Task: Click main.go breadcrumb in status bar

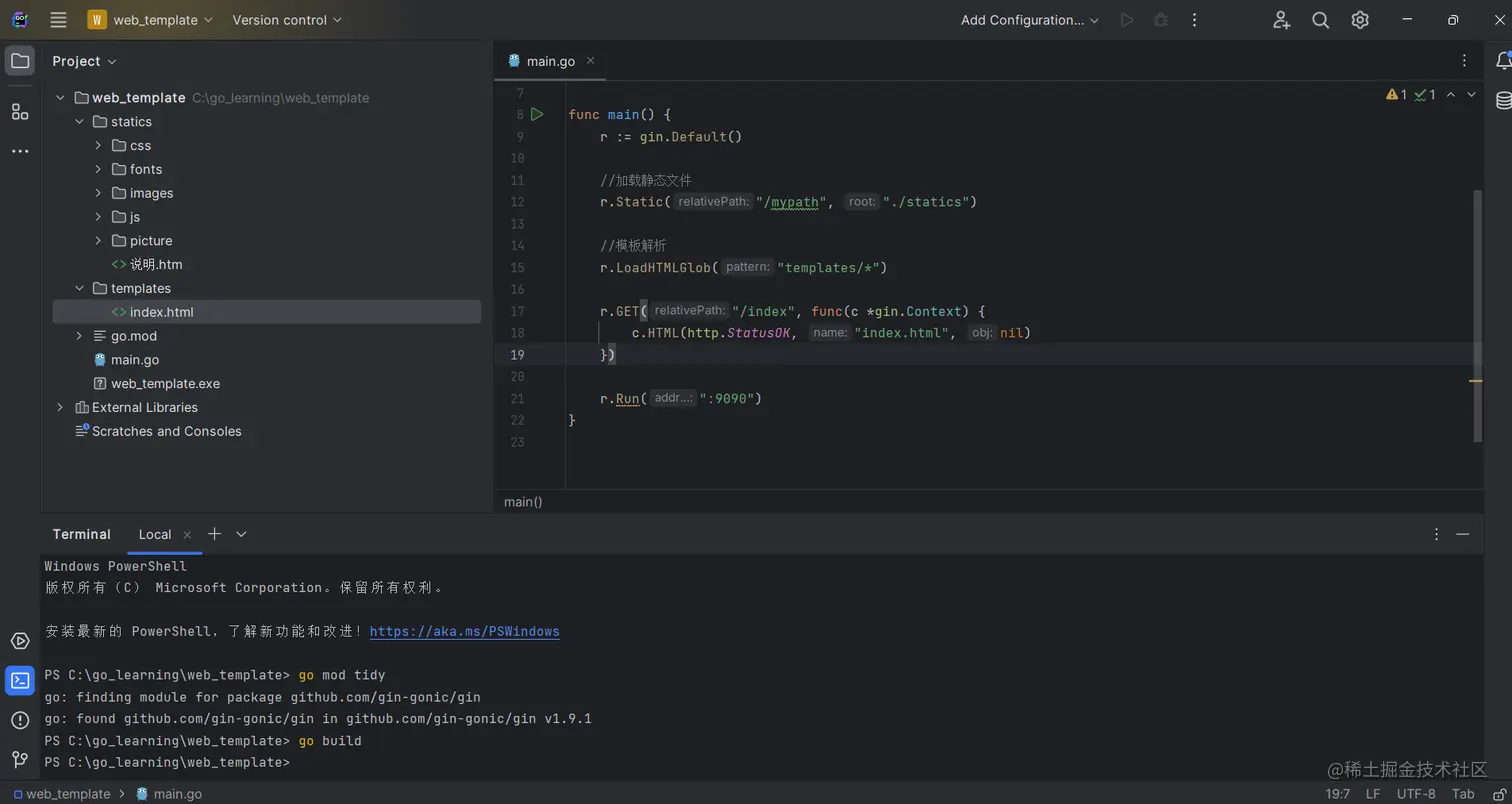Action: pos(169,794)
